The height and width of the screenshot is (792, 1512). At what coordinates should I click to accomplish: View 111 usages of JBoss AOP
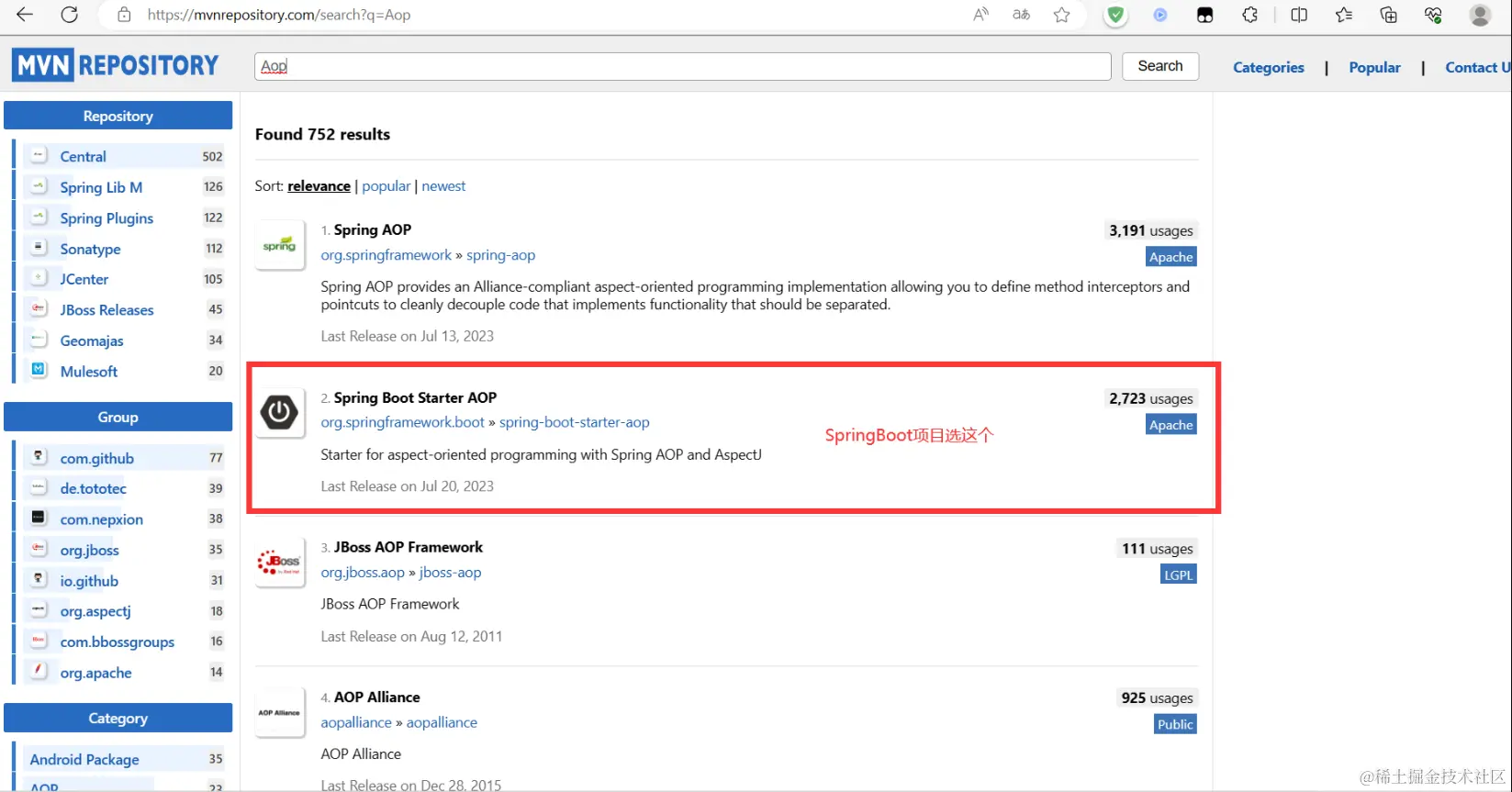pos(1157,549)
